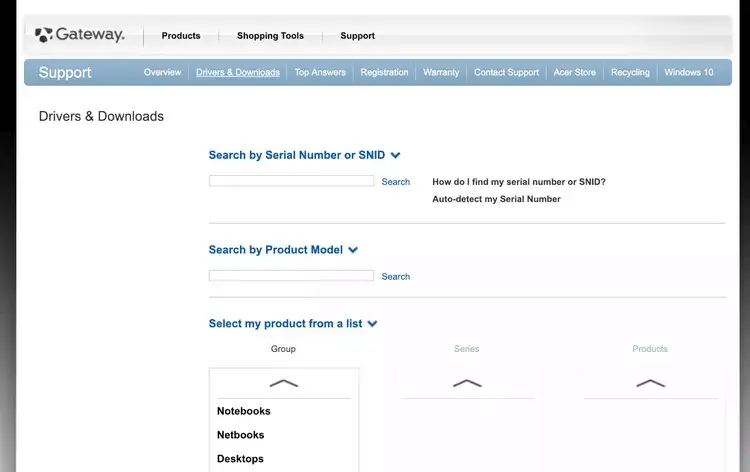Focus the product model input field
This screenshot has width=750, height=472.
pos(291,275)
